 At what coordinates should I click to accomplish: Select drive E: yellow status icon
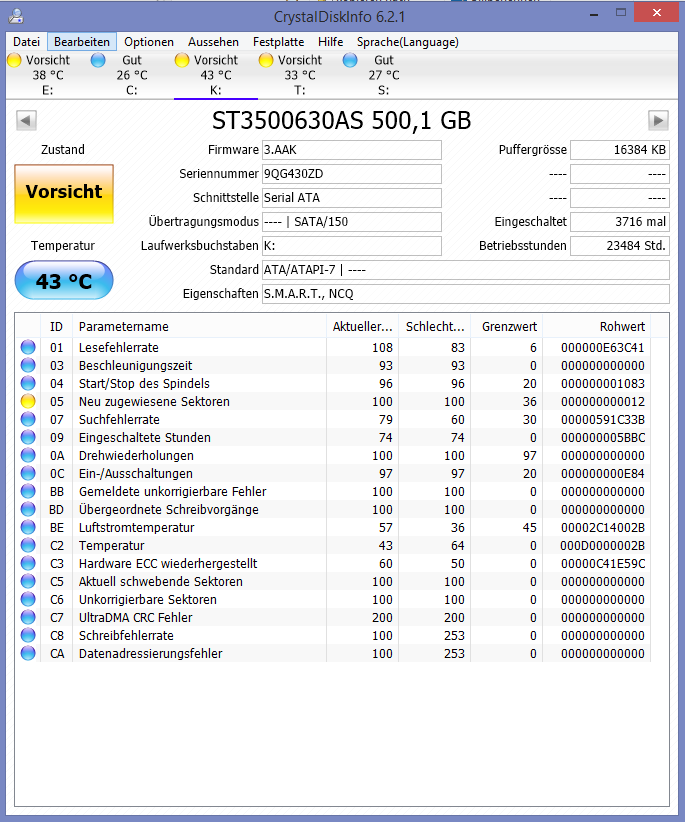[x=15, y=60]
